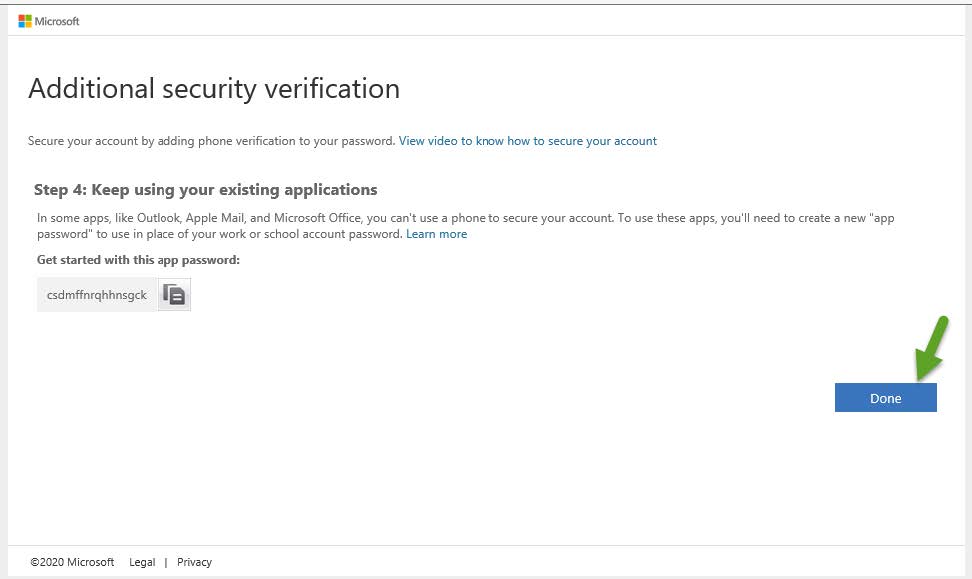The width and height of the screenshot is (972, 579).
Task: Click the 'Get started with this app password' label
Action: tap(138, 260)
